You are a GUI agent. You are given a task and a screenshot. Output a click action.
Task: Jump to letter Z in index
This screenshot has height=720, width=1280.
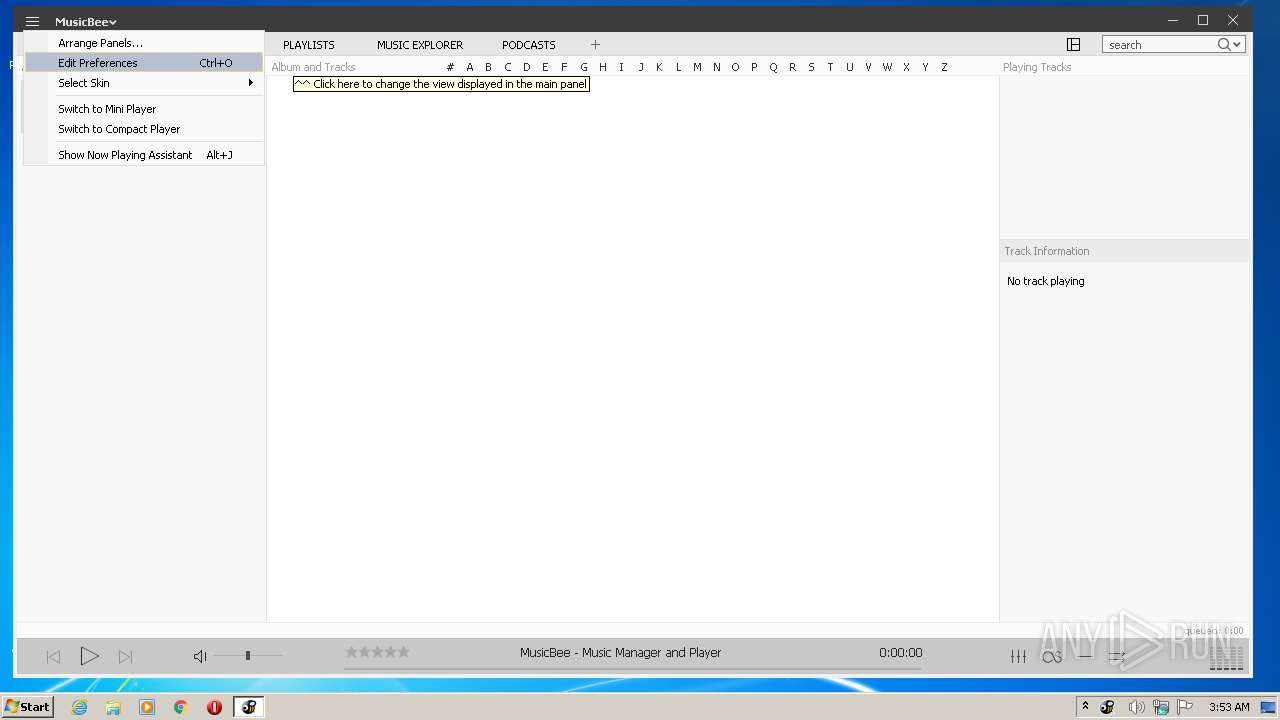[944, 67]
